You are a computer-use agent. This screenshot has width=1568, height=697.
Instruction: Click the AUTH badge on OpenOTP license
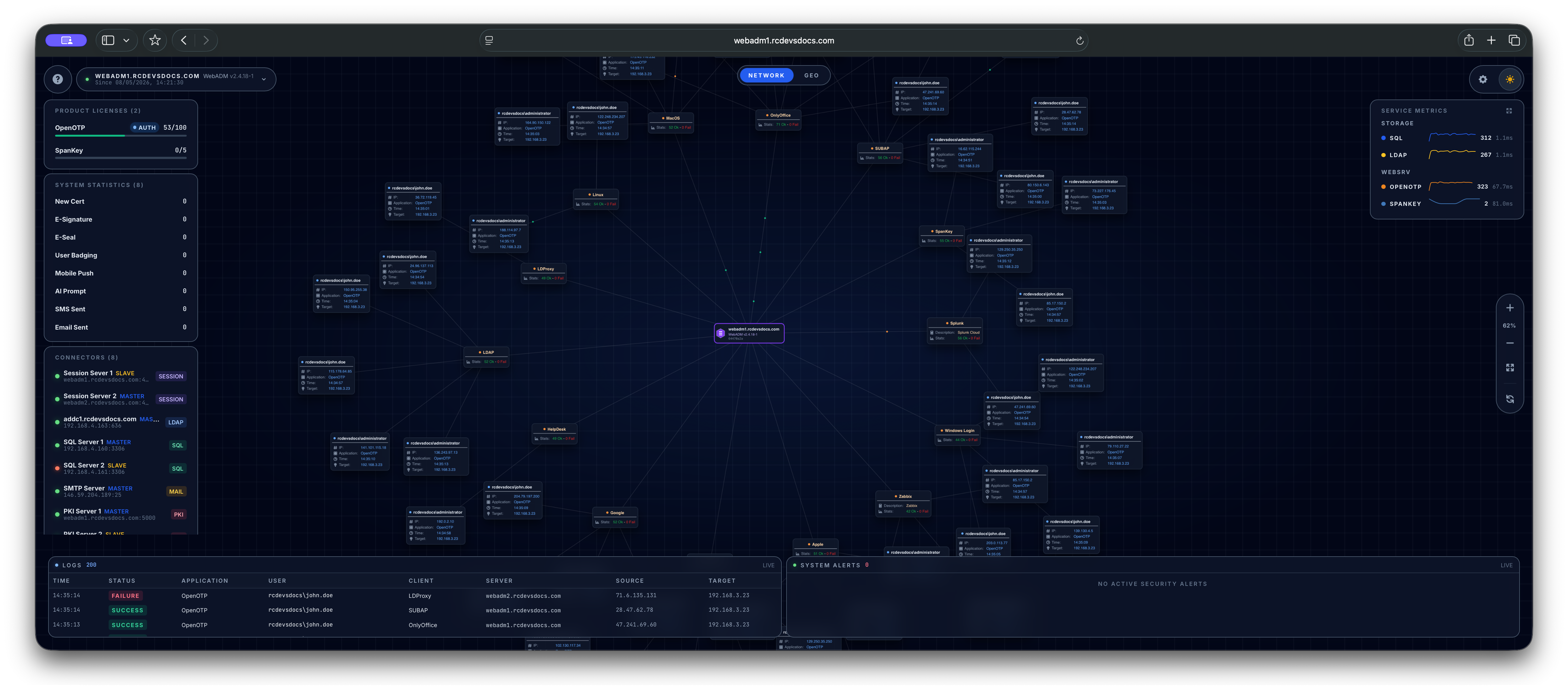click(x=144, y=128)
